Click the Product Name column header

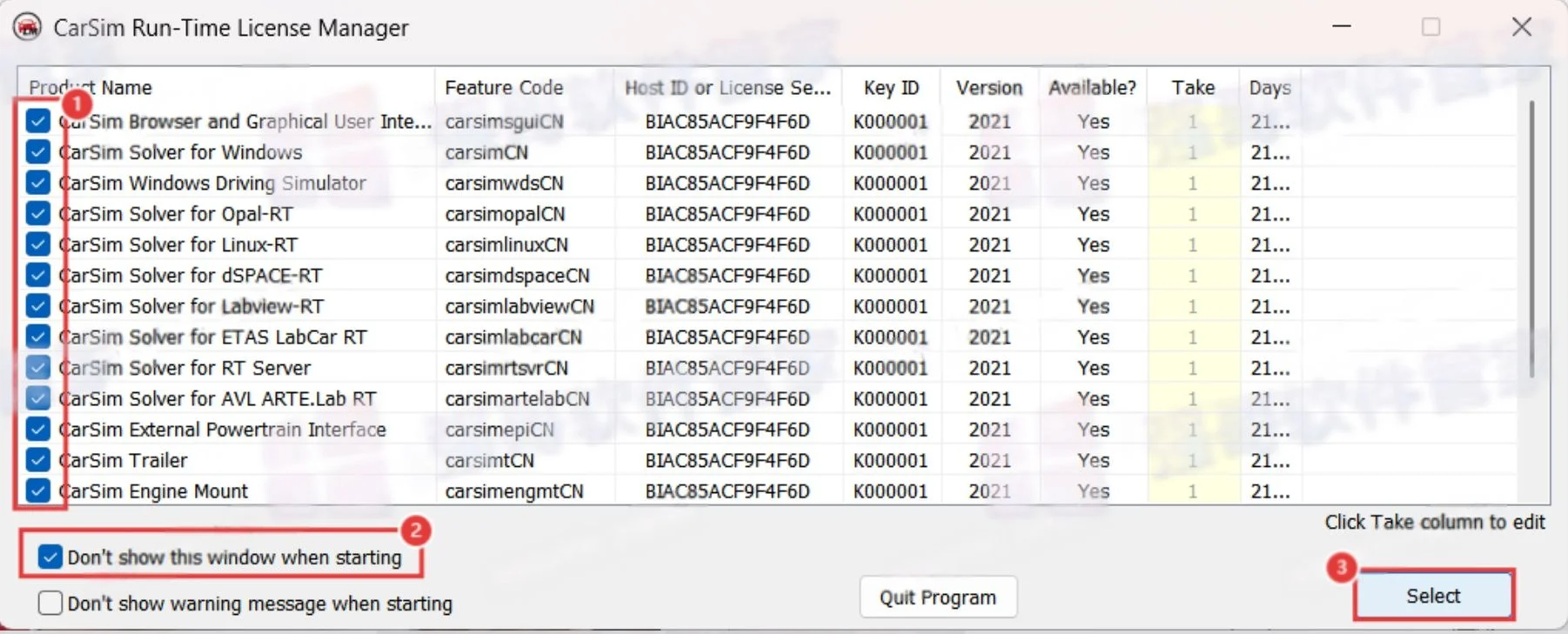(226, 87)
